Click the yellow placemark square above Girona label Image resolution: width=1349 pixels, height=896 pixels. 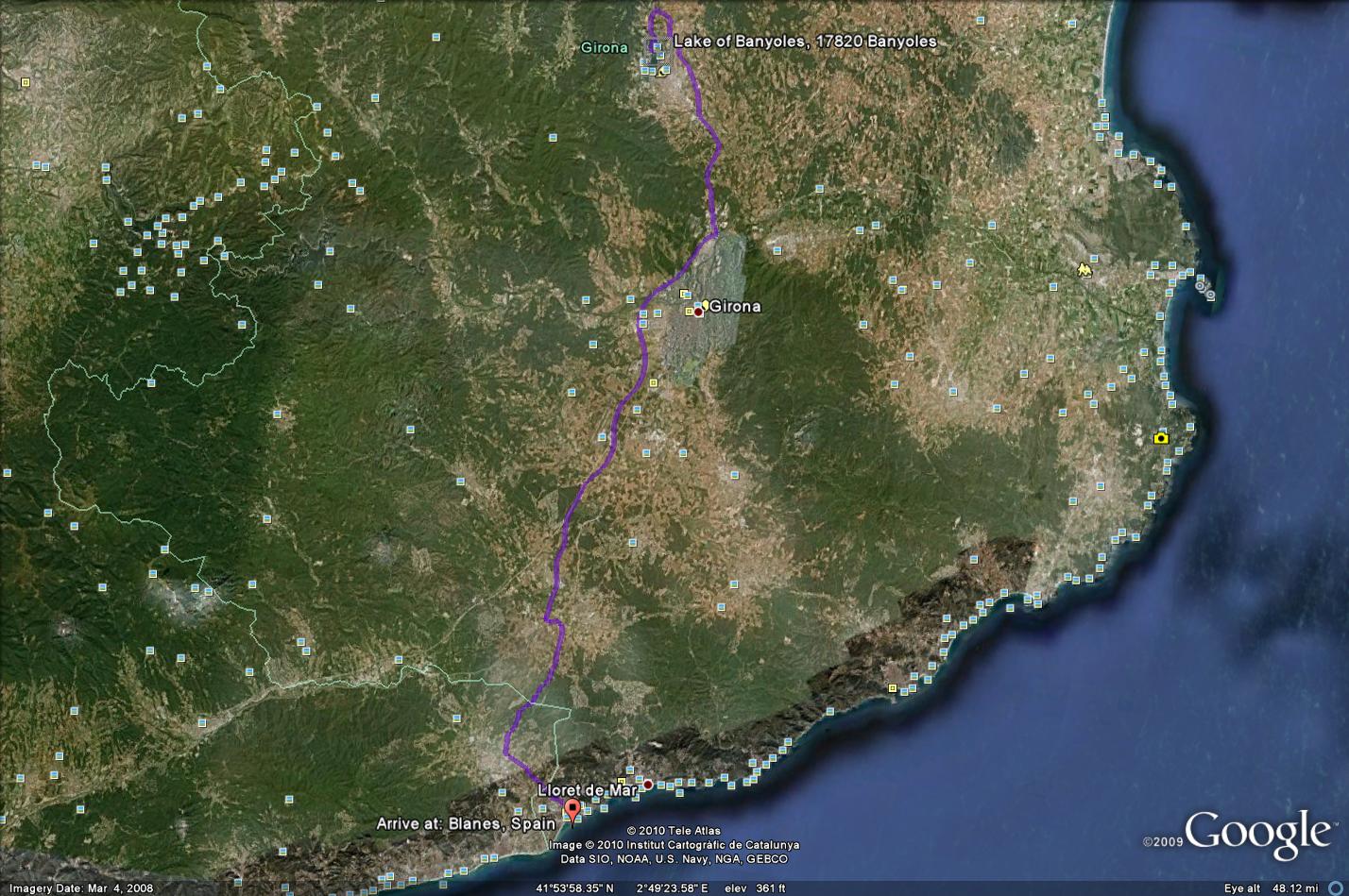click(x=684, y=295)
